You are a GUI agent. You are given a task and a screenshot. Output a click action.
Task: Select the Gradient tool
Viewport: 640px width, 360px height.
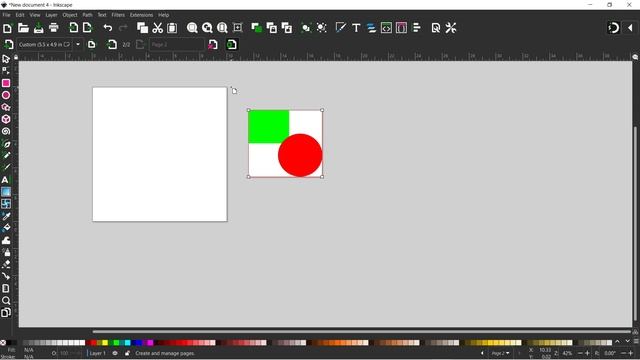coord(6,192)
